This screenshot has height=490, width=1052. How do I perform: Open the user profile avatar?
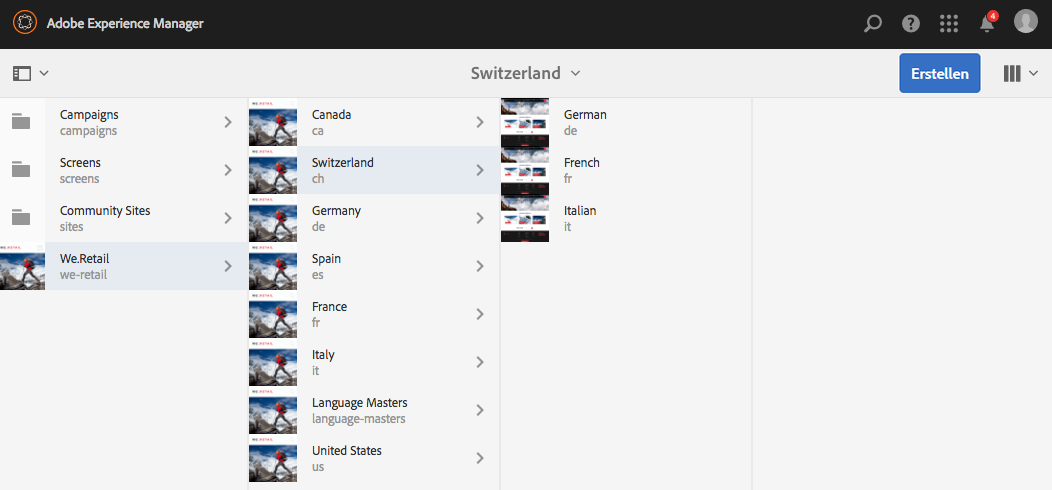click(x=1025, y=21)
